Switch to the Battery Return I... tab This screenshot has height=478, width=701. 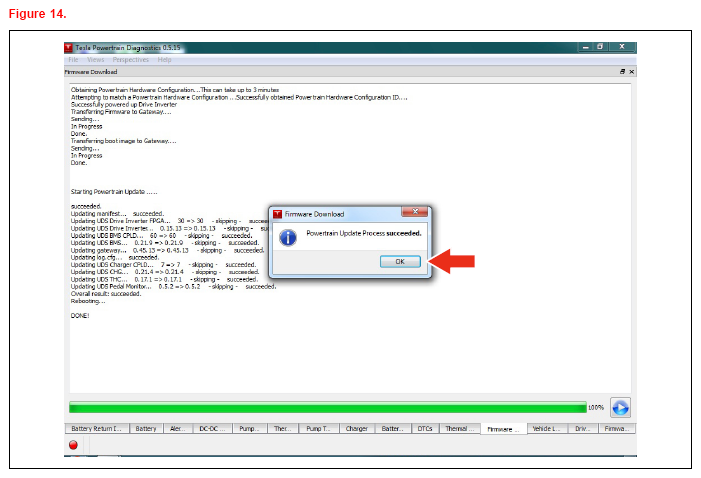[97, 428]
